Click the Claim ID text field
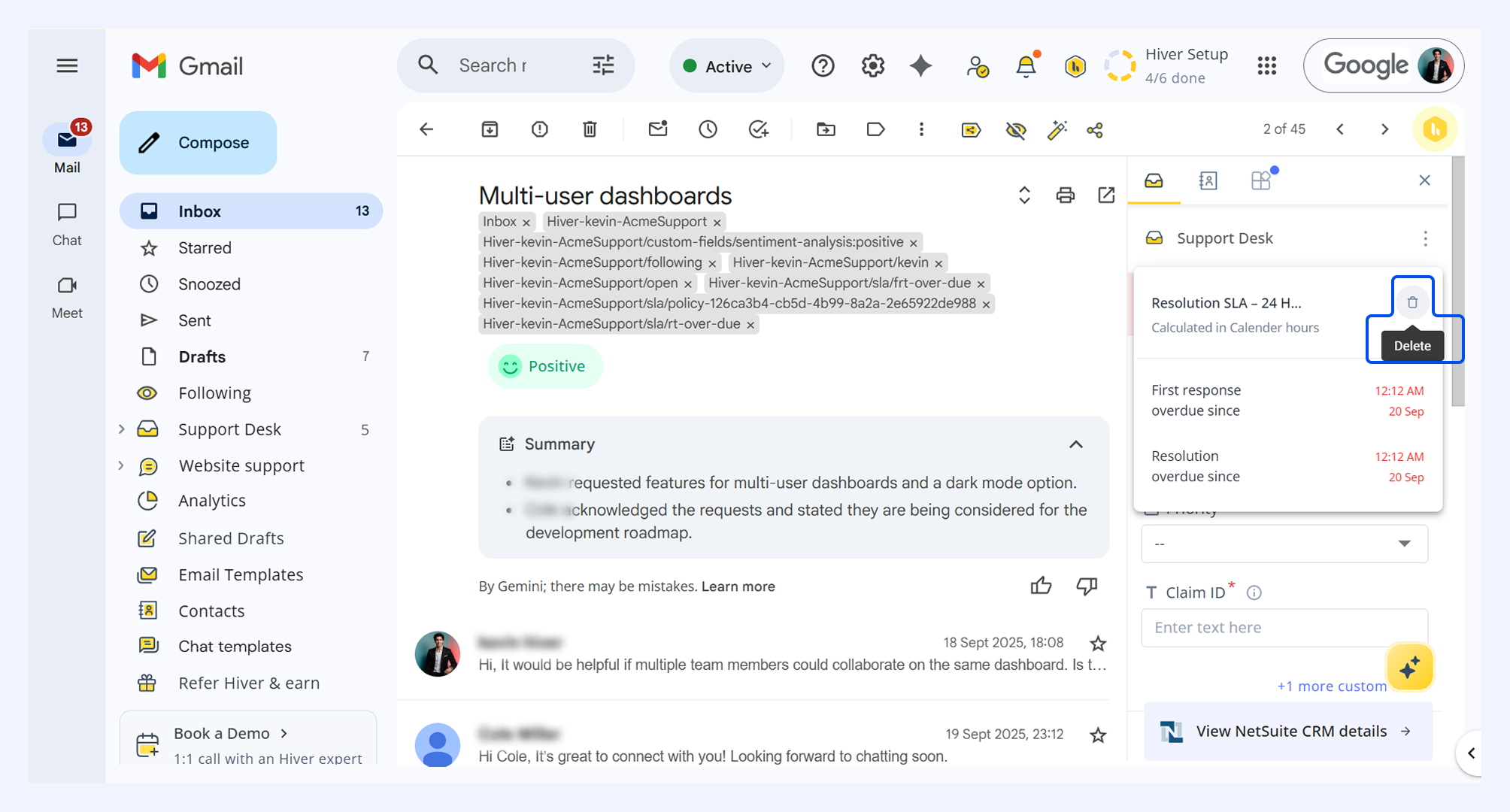 (x=1284, y=628)
